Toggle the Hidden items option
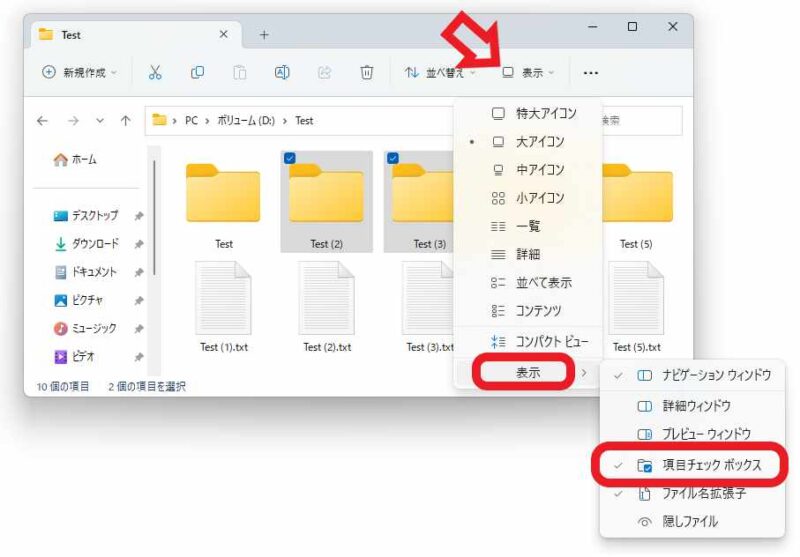Viewport: 800px width, 557px height. [x=692, y=521]
